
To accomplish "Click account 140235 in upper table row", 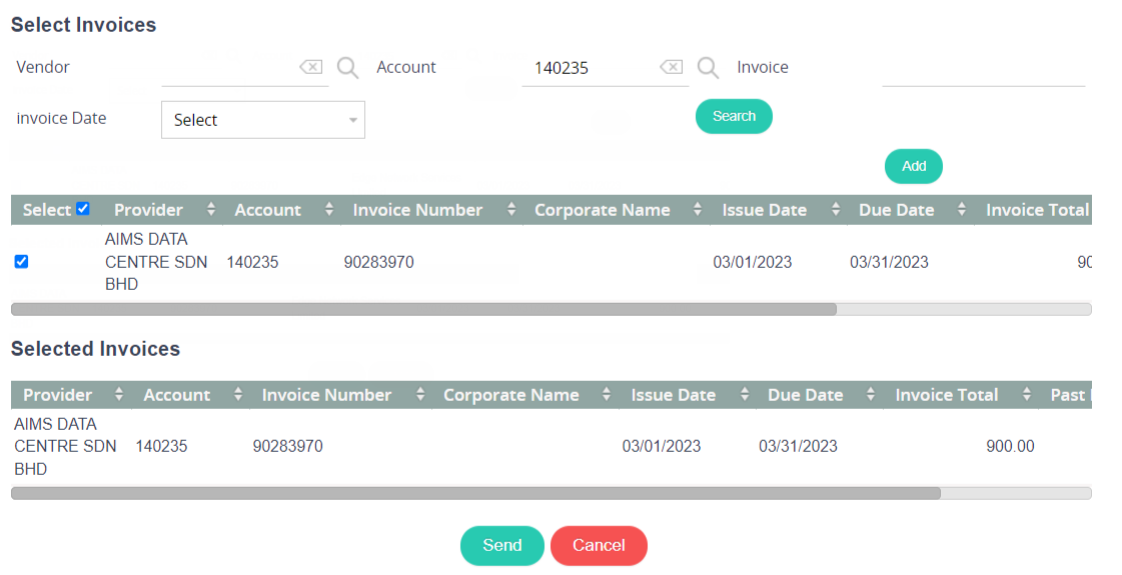I will click(x=253, y=262).
